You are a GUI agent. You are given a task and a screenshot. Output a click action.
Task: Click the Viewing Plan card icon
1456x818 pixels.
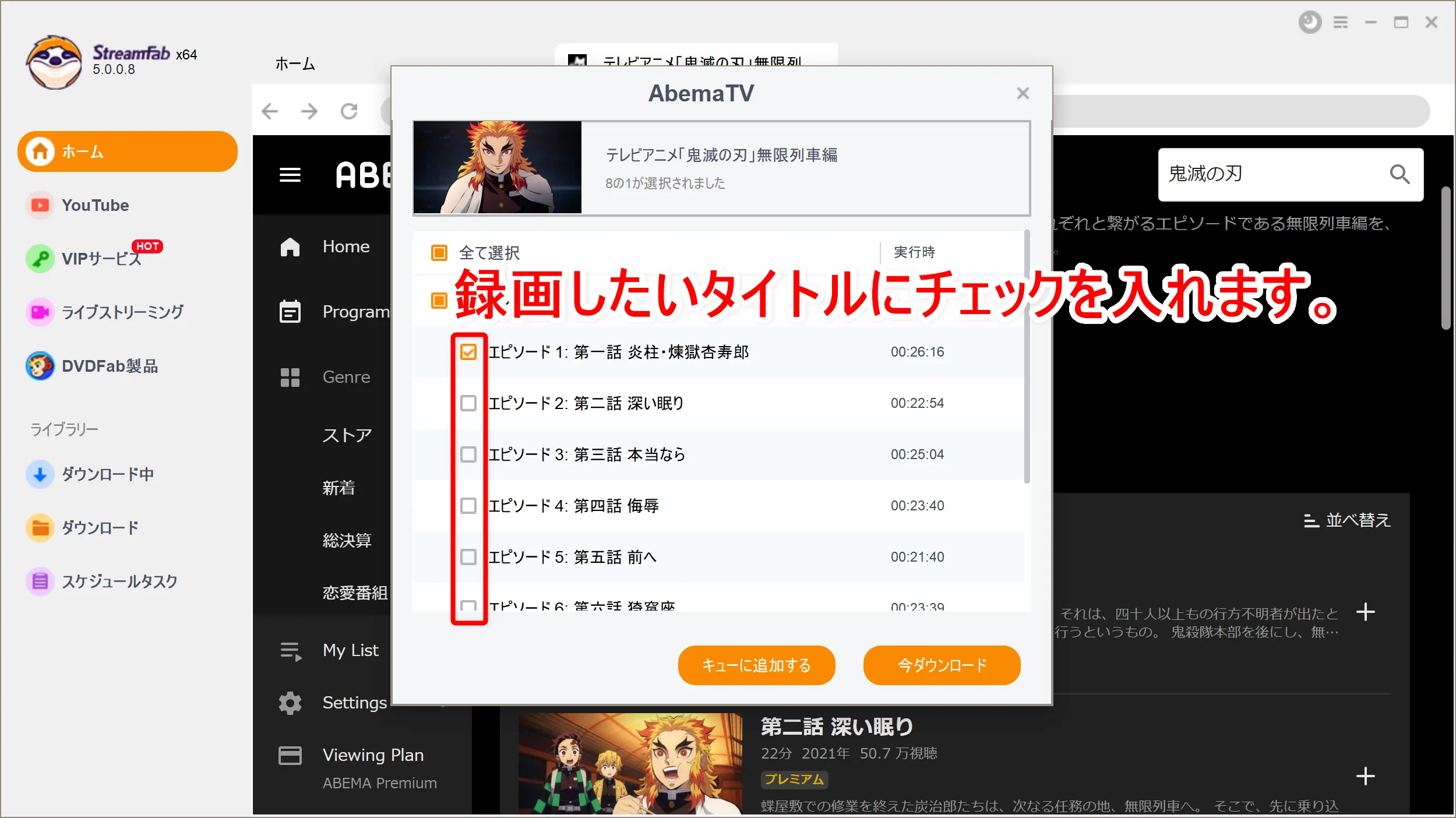click(x=290, y=756)
